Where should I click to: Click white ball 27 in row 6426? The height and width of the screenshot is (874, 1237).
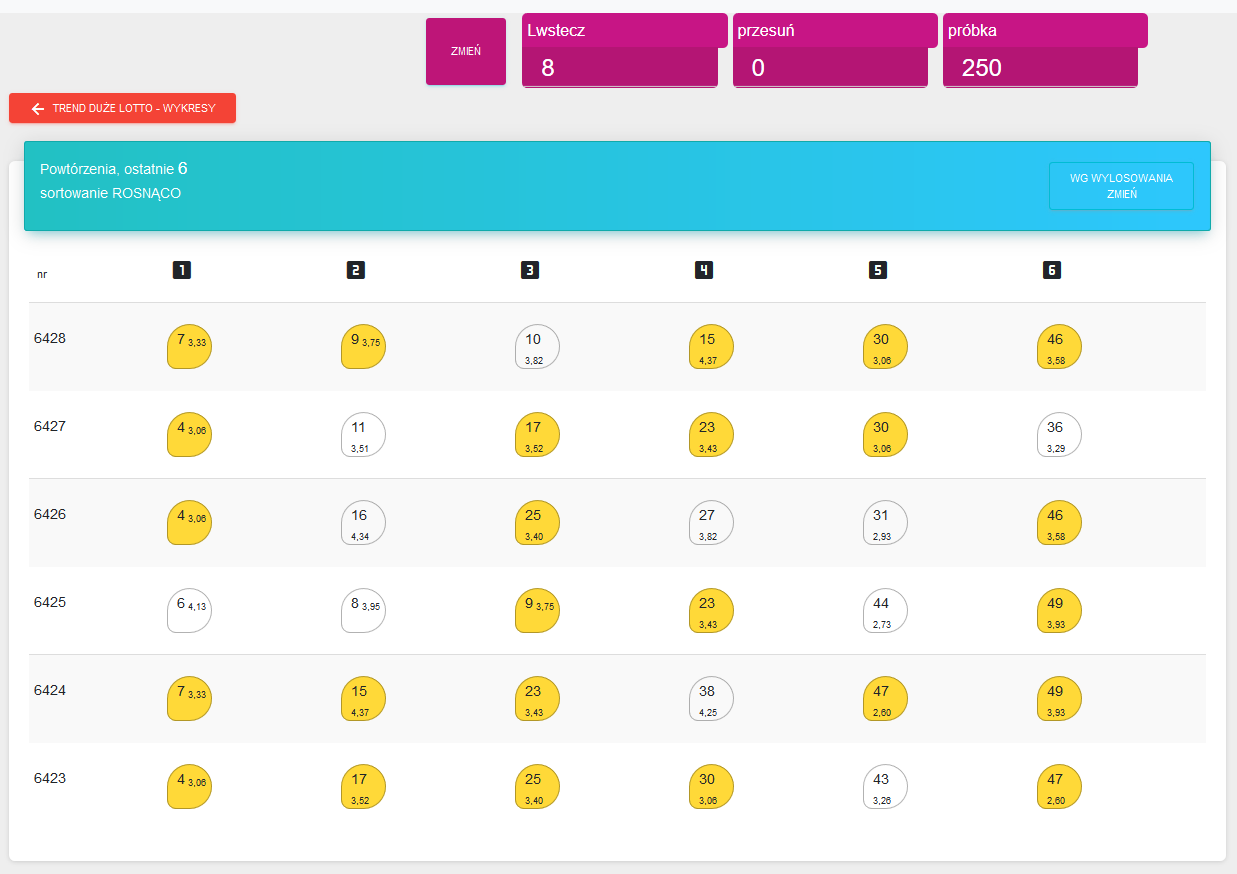711,522
